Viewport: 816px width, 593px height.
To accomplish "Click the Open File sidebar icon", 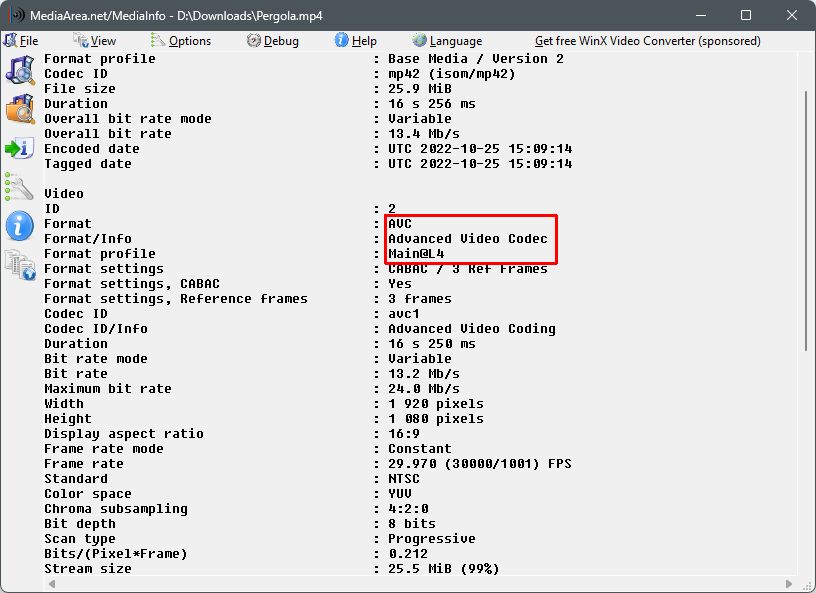I will click(x=20, y=70).
